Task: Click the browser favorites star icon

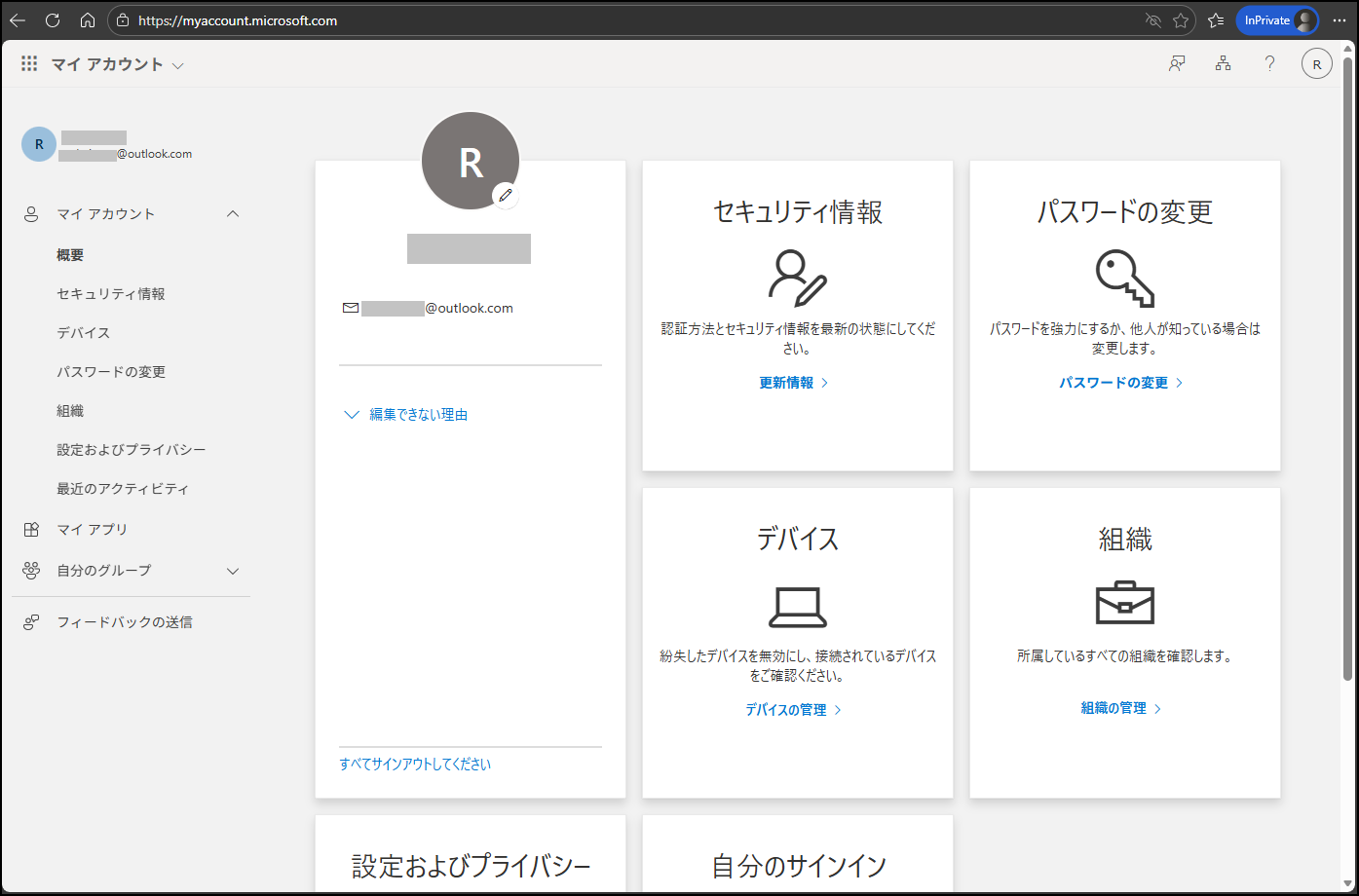Action: point(1181,20)
